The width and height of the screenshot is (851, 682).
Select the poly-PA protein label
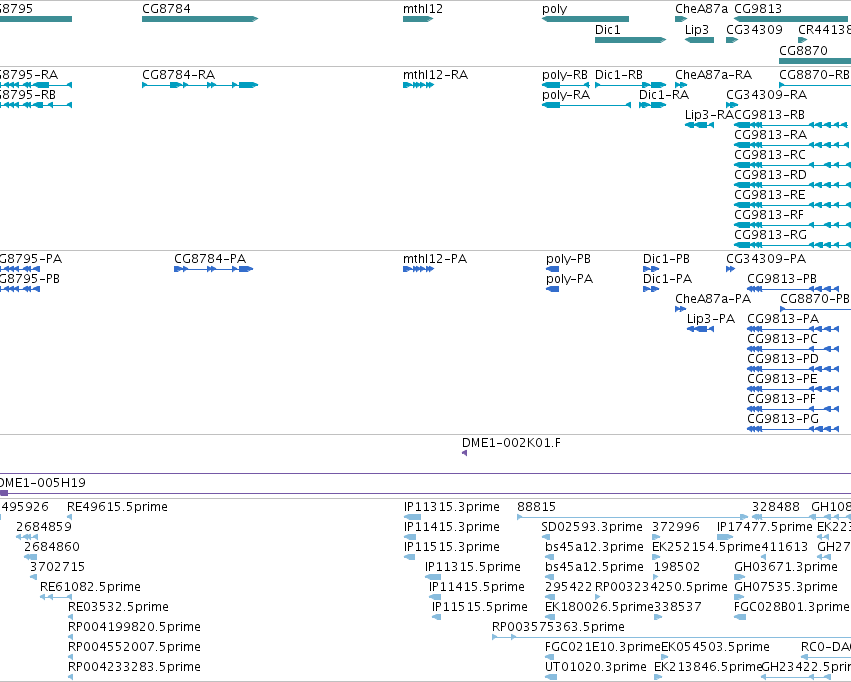click(569, 279)
